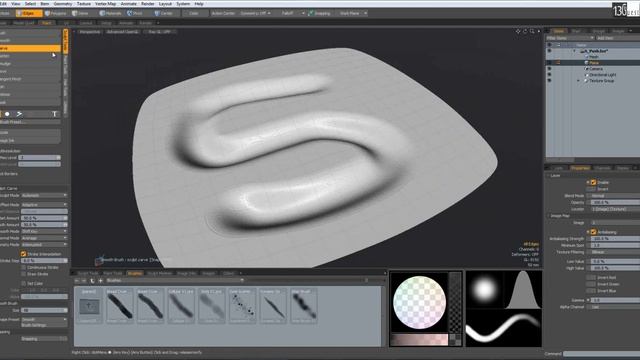Open the Sculpt Mode dropdown

click(x=44, y=196)
